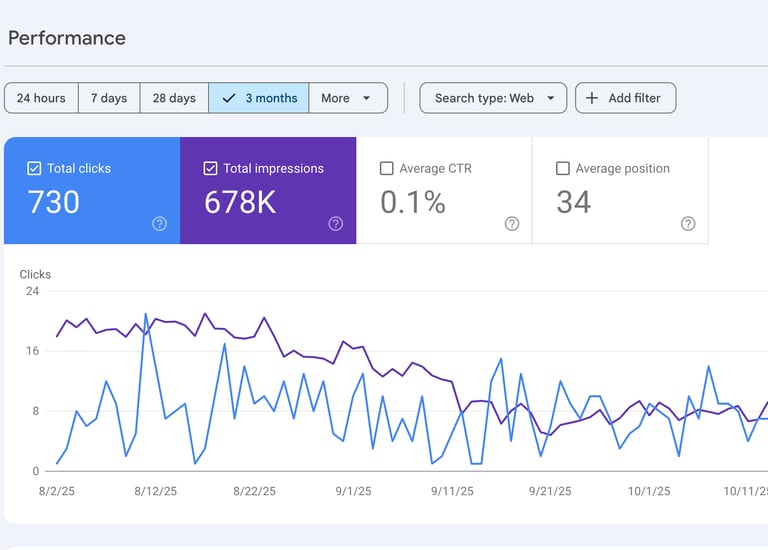Open the Search type: Web dropdown

pyautogui.click(x=493, y=98)
